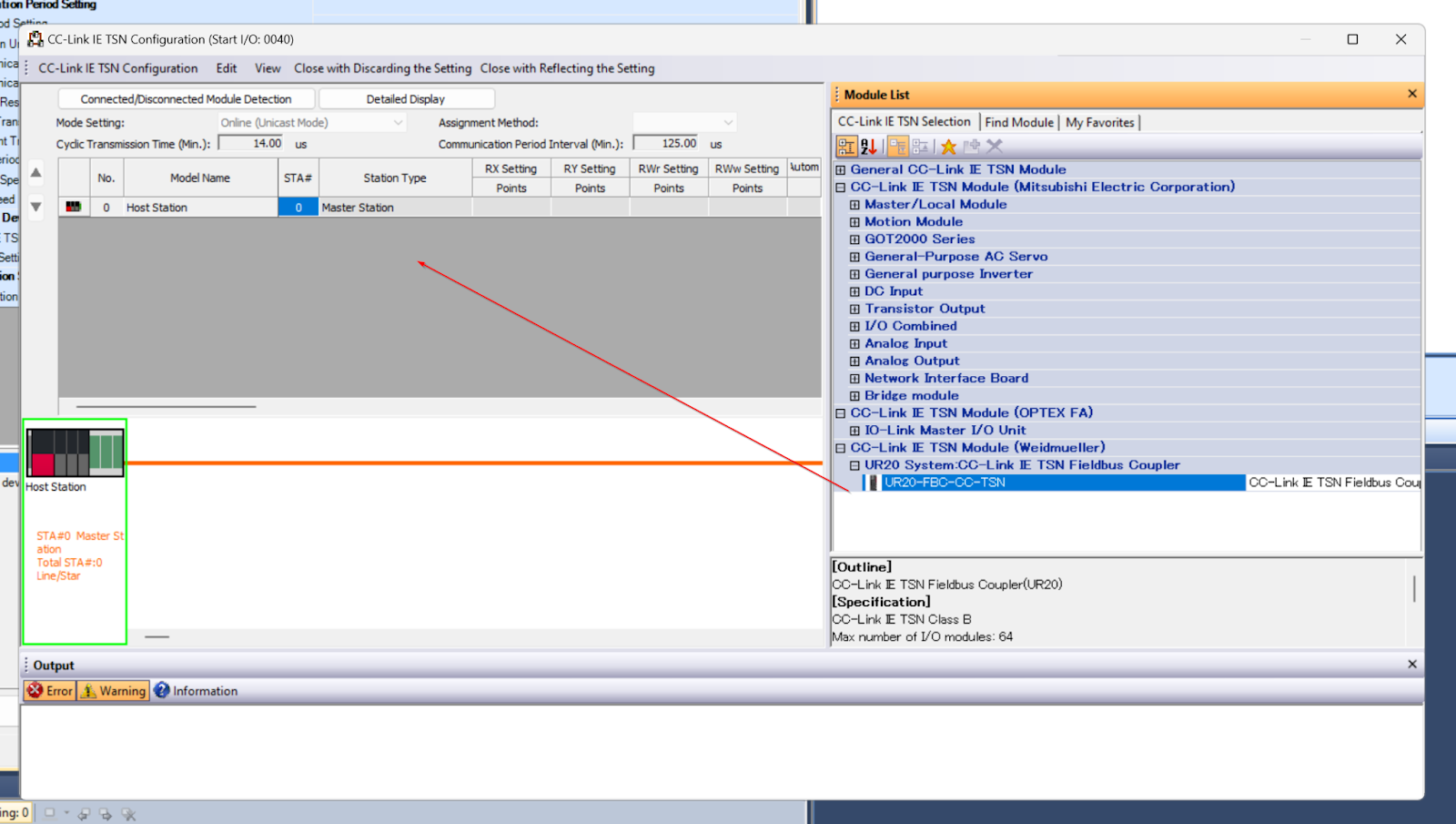Toggle the Warning filter in Output

tap(114, 691)
